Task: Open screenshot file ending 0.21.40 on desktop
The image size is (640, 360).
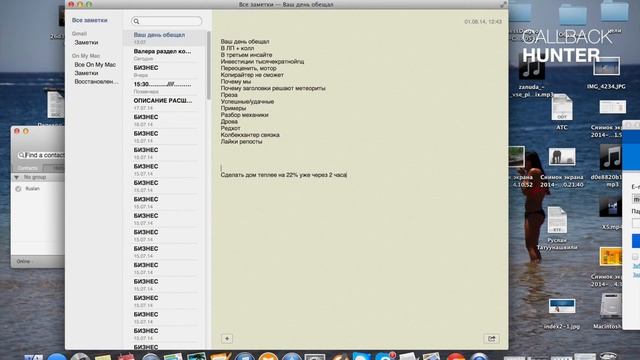Action: tap(562, 157)
